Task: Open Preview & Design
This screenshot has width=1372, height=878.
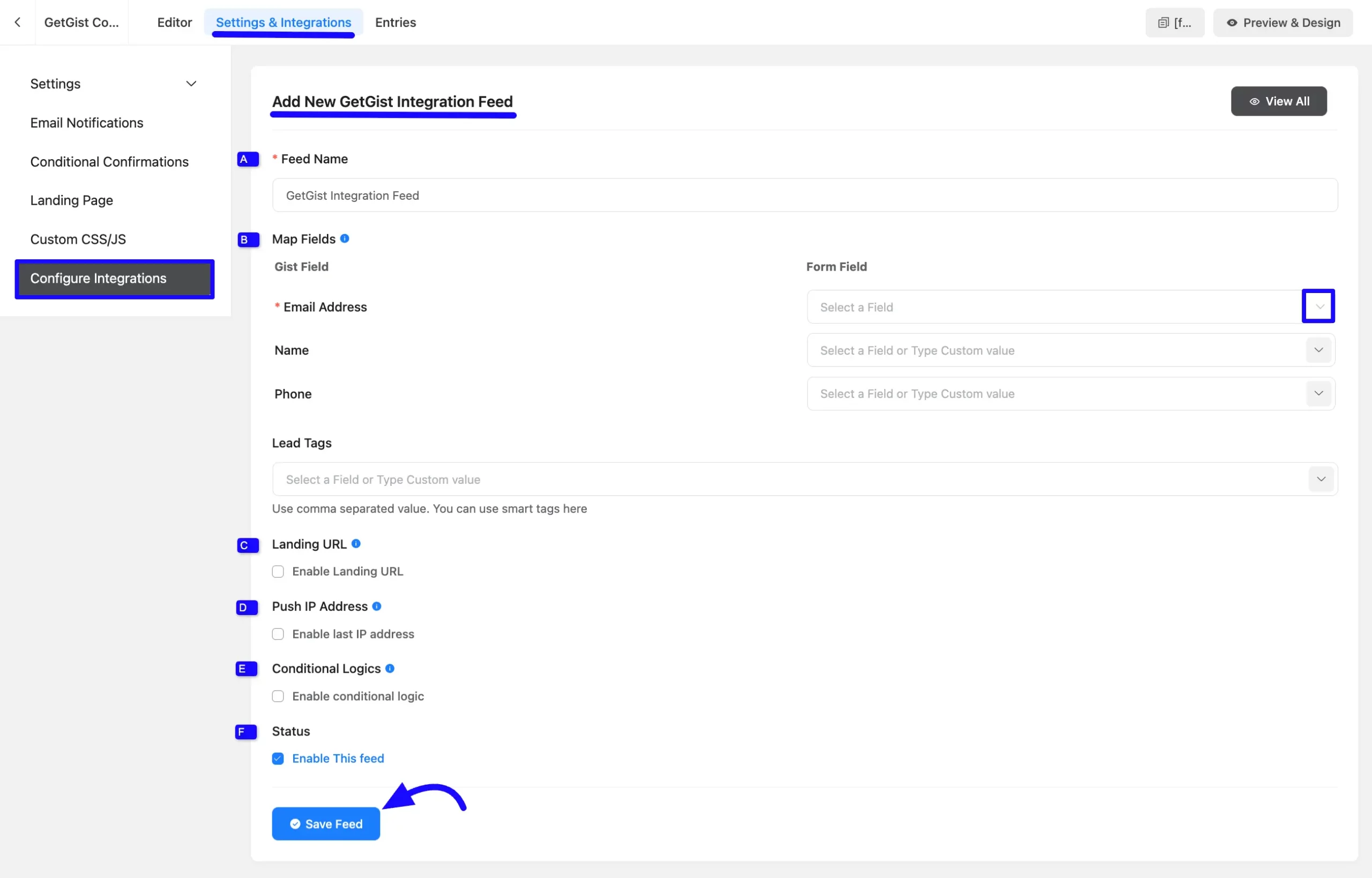Action: tap(1282, 22)
